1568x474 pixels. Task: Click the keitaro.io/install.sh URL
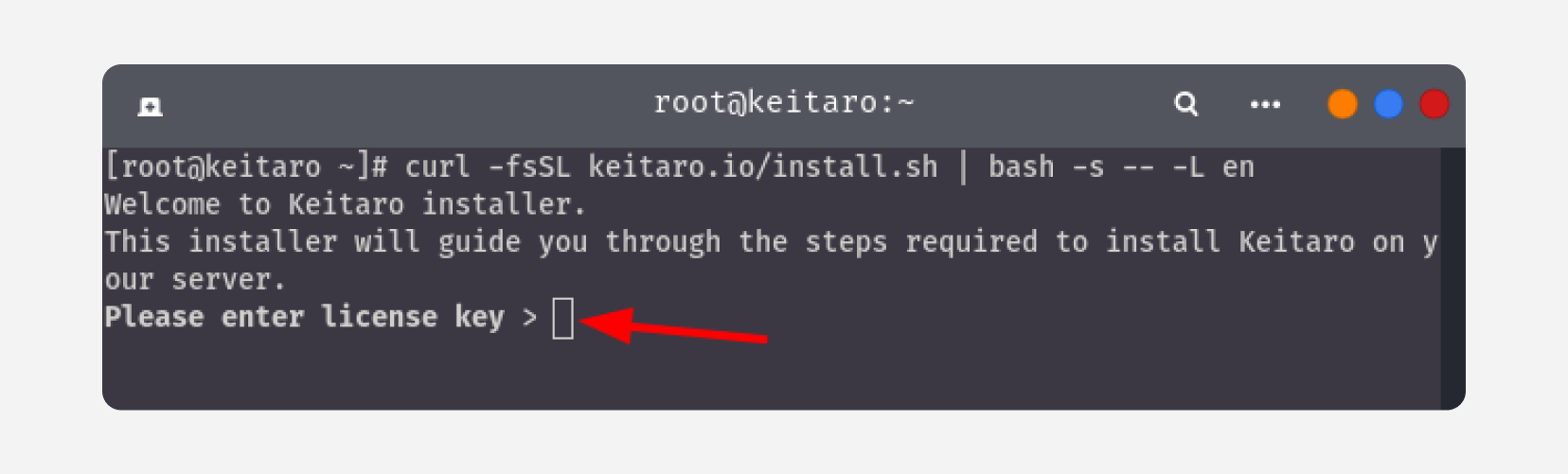click(x=762, y=167)
